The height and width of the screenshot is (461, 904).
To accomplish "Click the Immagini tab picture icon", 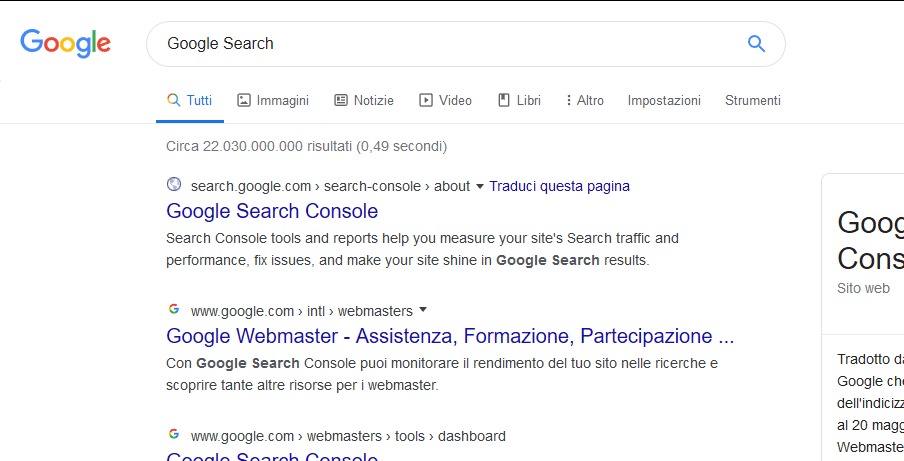I will 244,100.
